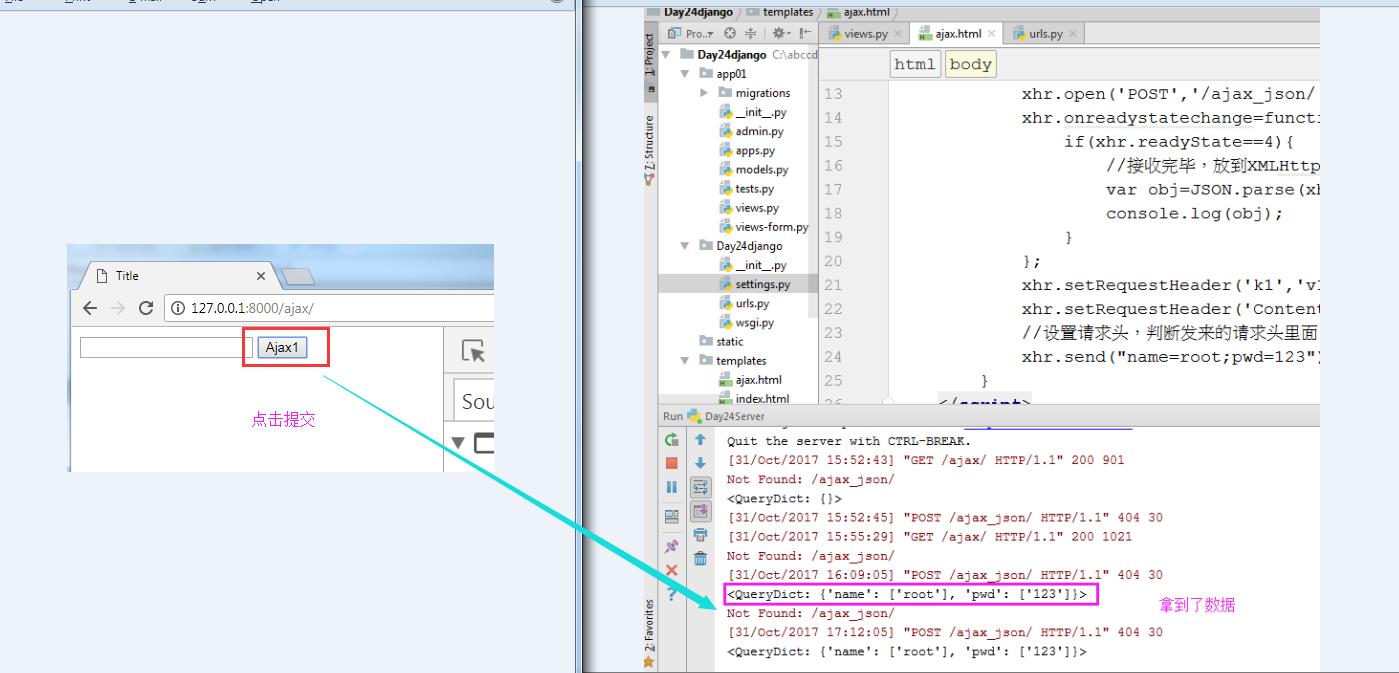Close the Run tool window tab

[x=672, y=570]
